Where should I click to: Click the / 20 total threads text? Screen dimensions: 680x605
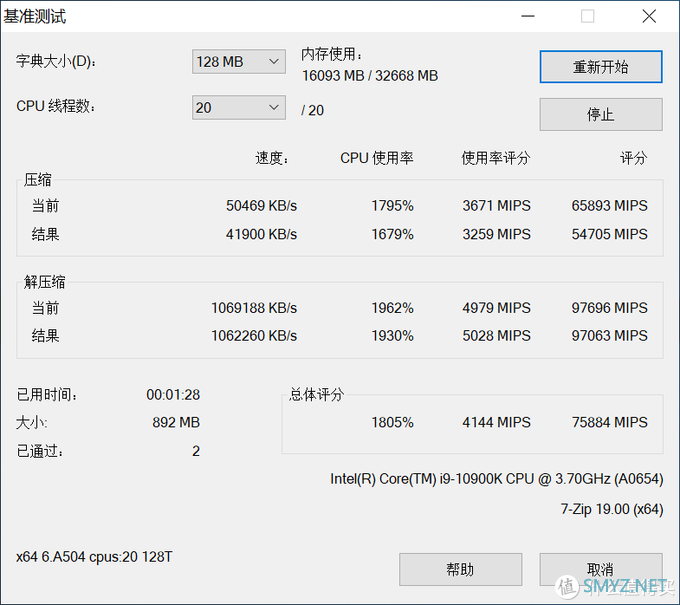[313, 111]
